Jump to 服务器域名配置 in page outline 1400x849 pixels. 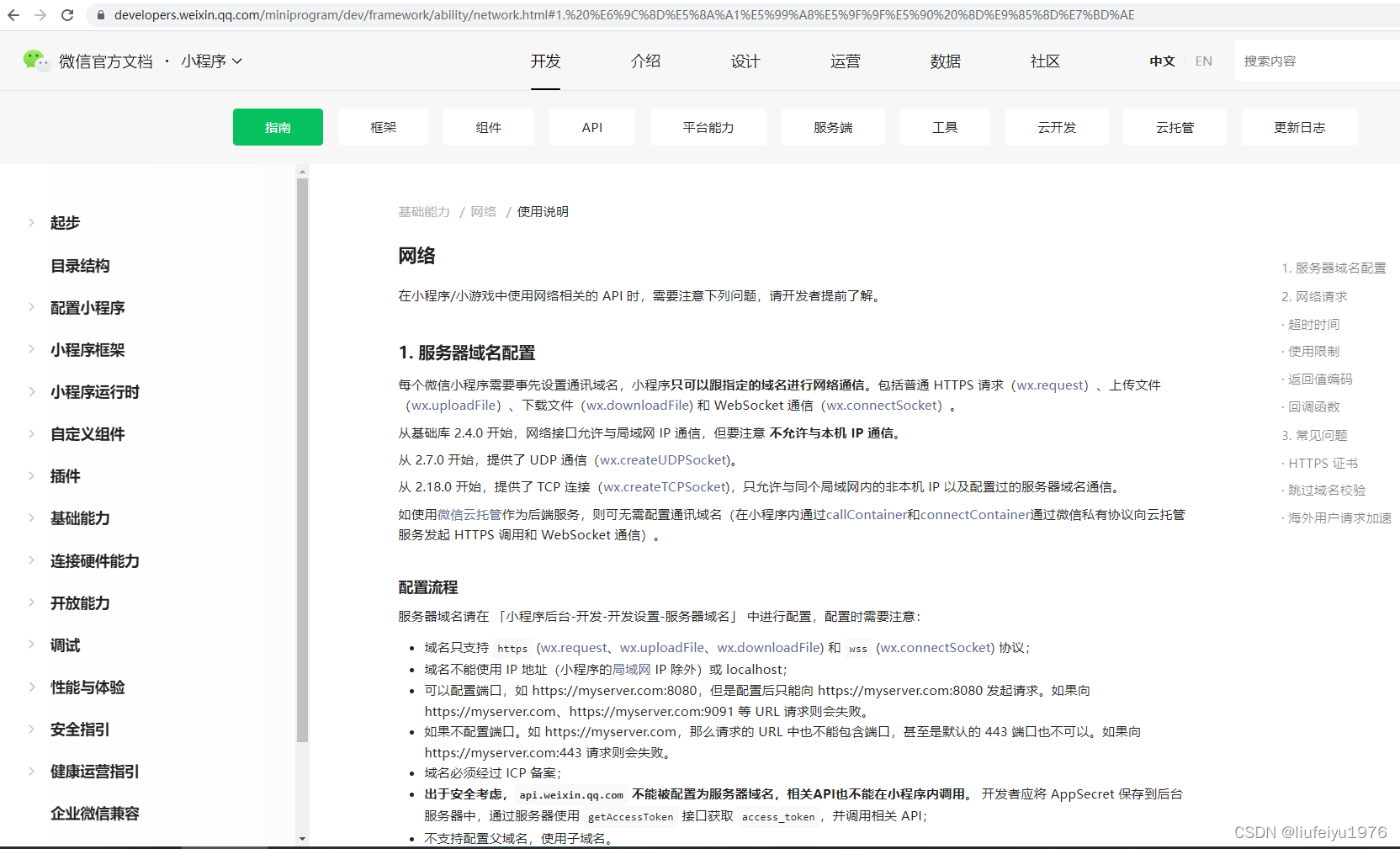pyautogui.click(x=1334, y=268)
